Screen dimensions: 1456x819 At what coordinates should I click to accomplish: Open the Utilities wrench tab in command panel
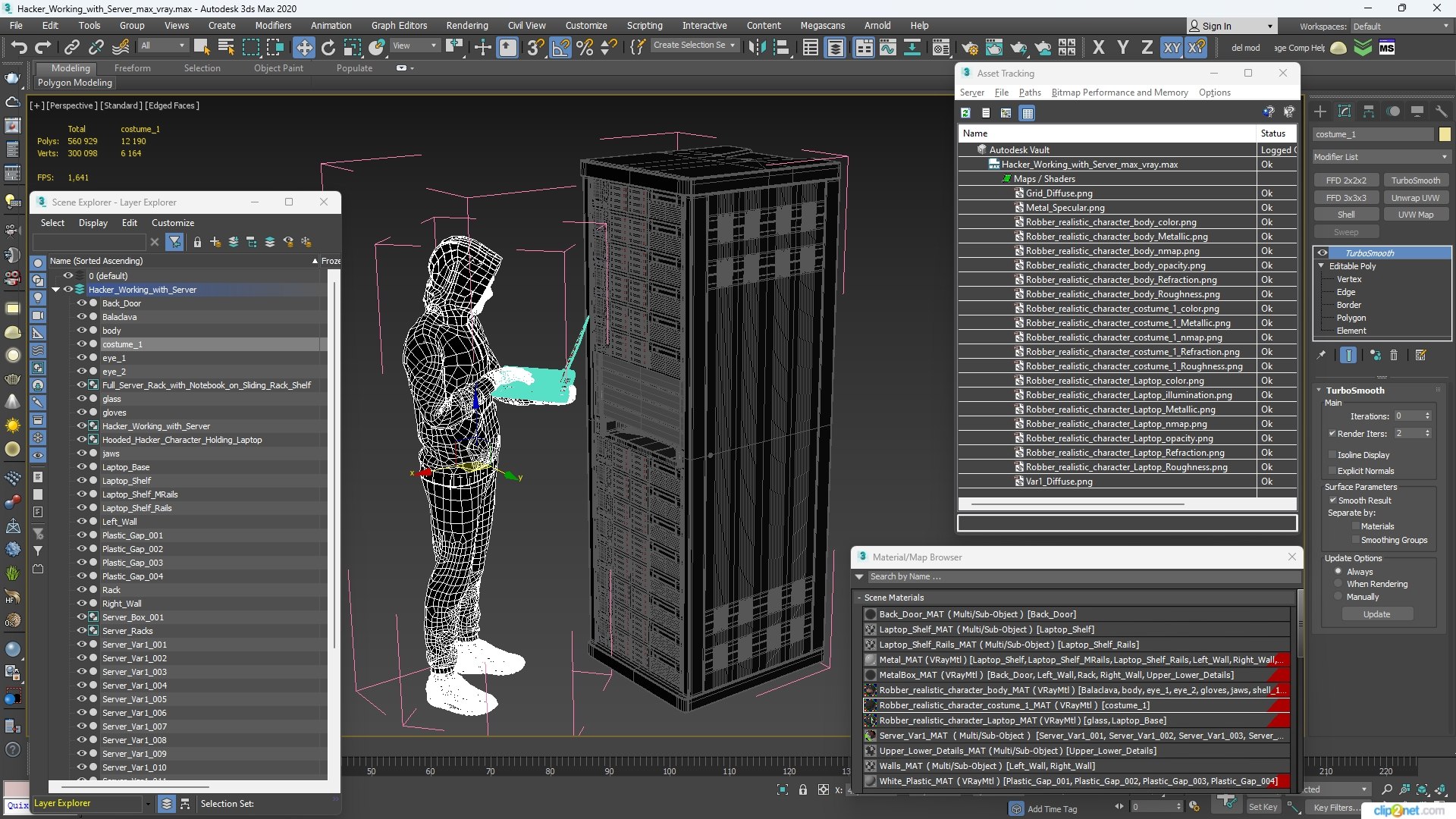pos(1442,111)
